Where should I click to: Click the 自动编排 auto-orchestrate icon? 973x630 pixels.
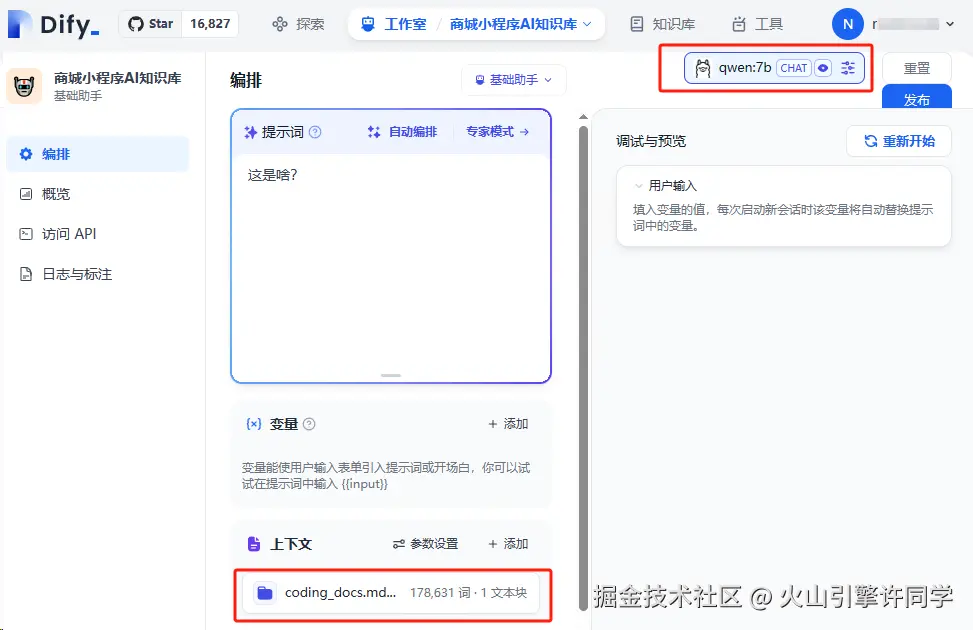[372, 131]
